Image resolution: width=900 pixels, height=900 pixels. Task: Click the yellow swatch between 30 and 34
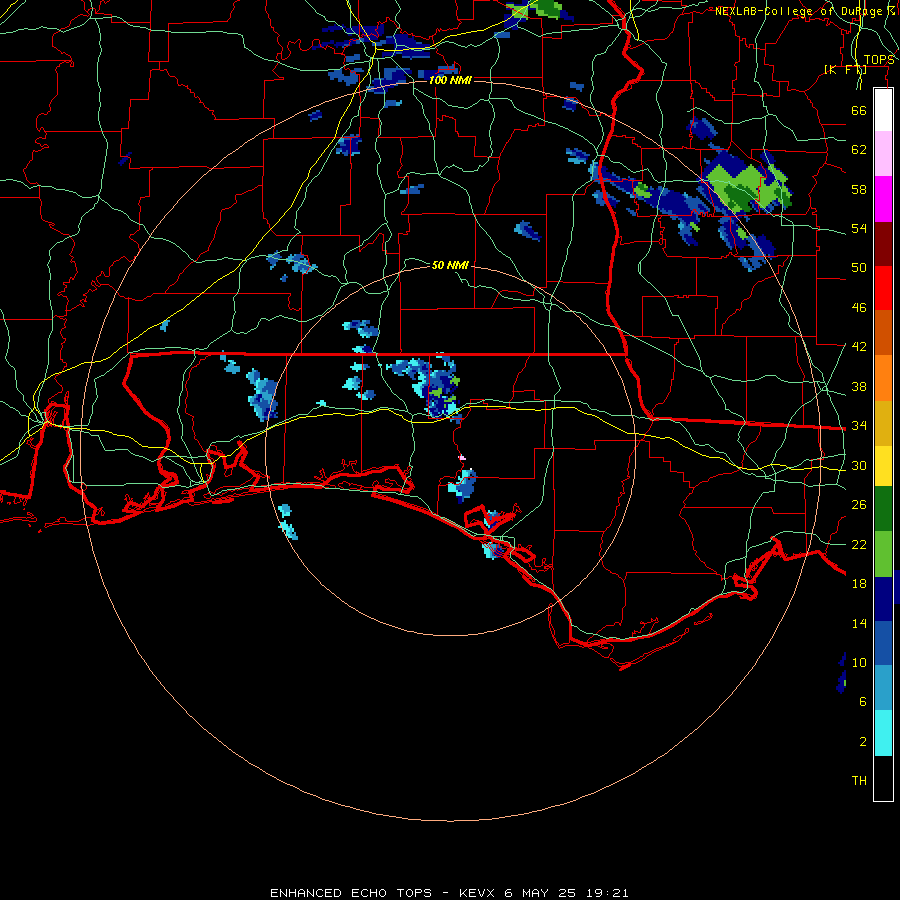pos(883,466)
